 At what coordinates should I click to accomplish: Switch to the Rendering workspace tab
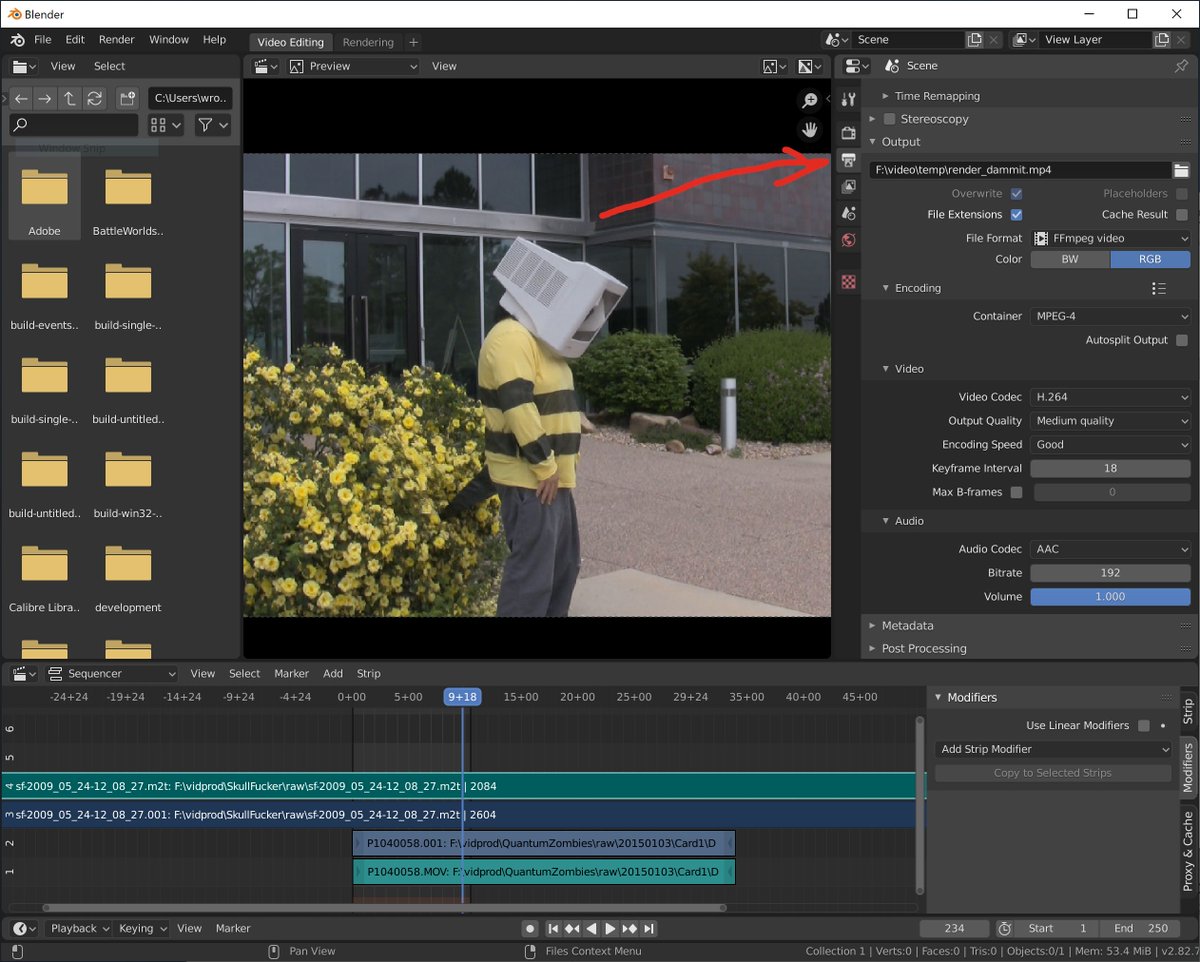368,42
